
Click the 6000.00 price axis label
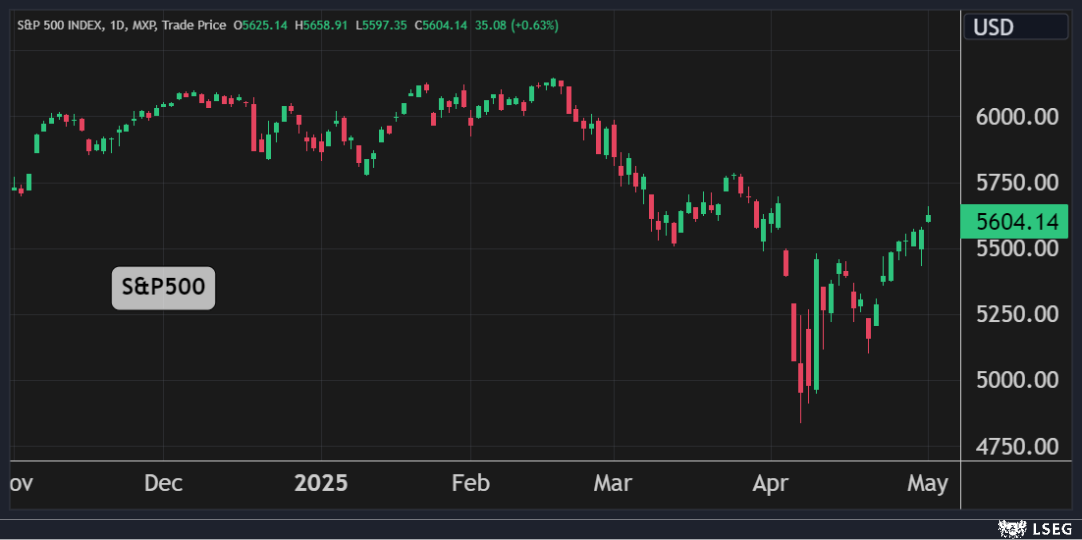tap(1017, 117)
